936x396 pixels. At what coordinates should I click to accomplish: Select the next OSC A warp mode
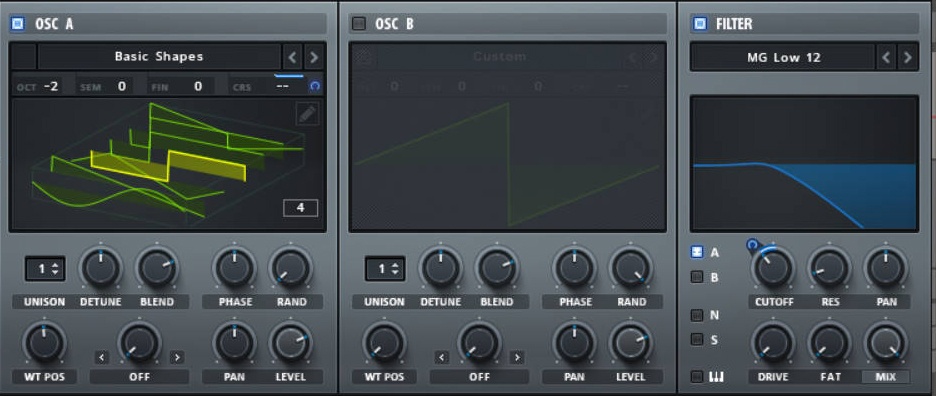coord(177,357)
